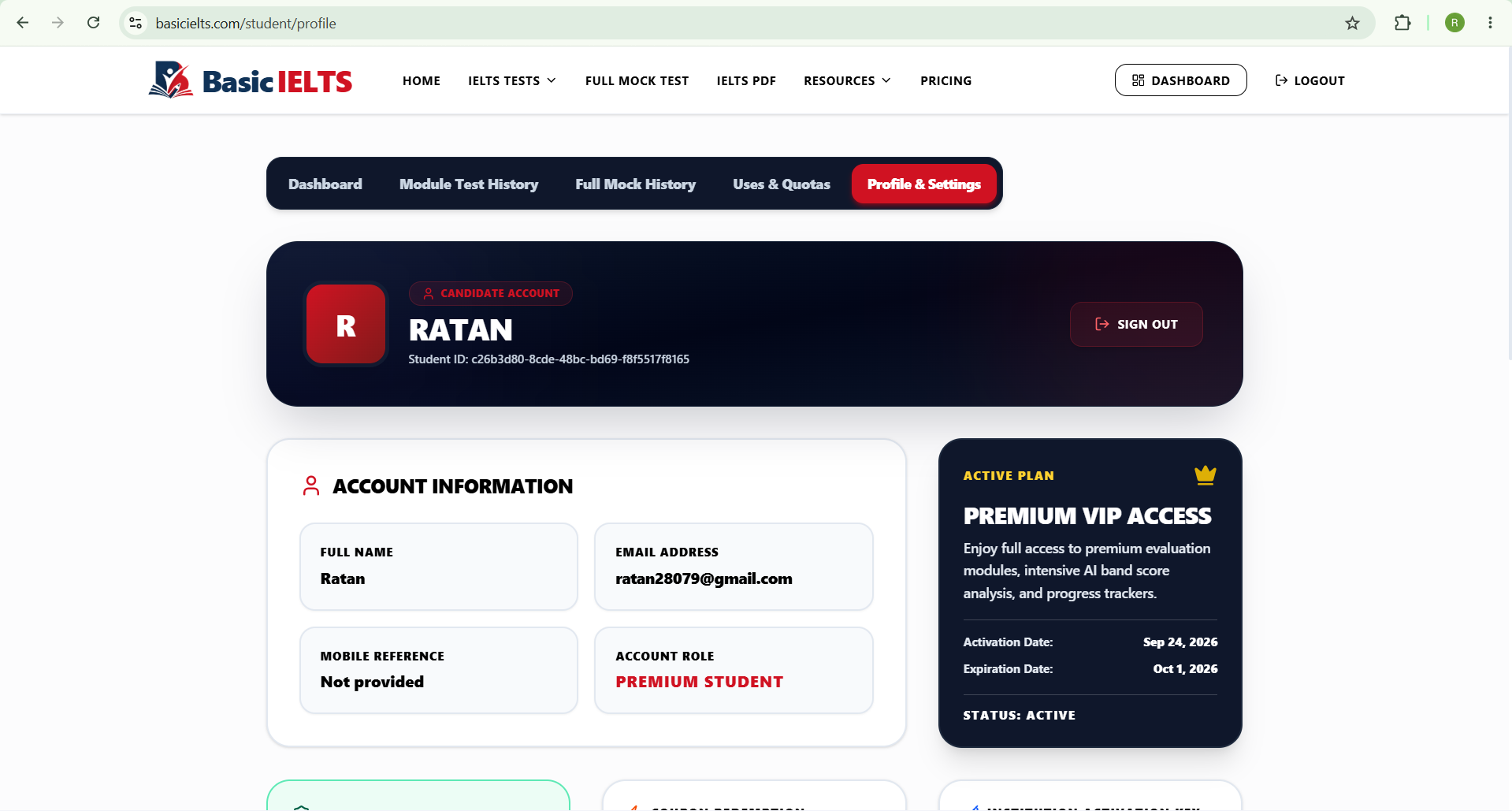Switch to the Dashboard tab
The height and width of the screenshot is (811, 1512).
pos(325,184)
